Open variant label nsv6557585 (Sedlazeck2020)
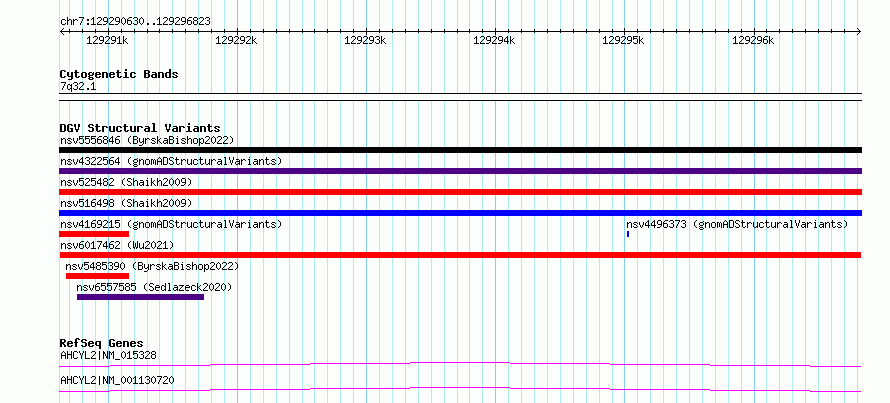 point(154,287)
